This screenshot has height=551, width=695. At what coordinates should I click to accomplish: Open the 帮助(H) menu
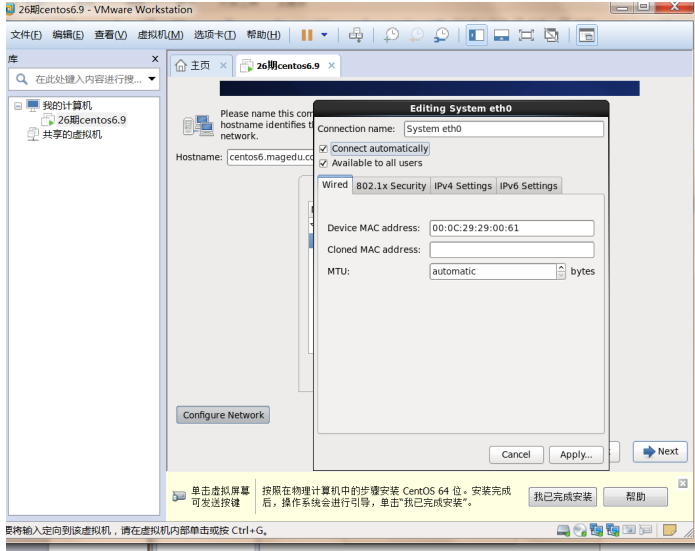pos(263,35)
